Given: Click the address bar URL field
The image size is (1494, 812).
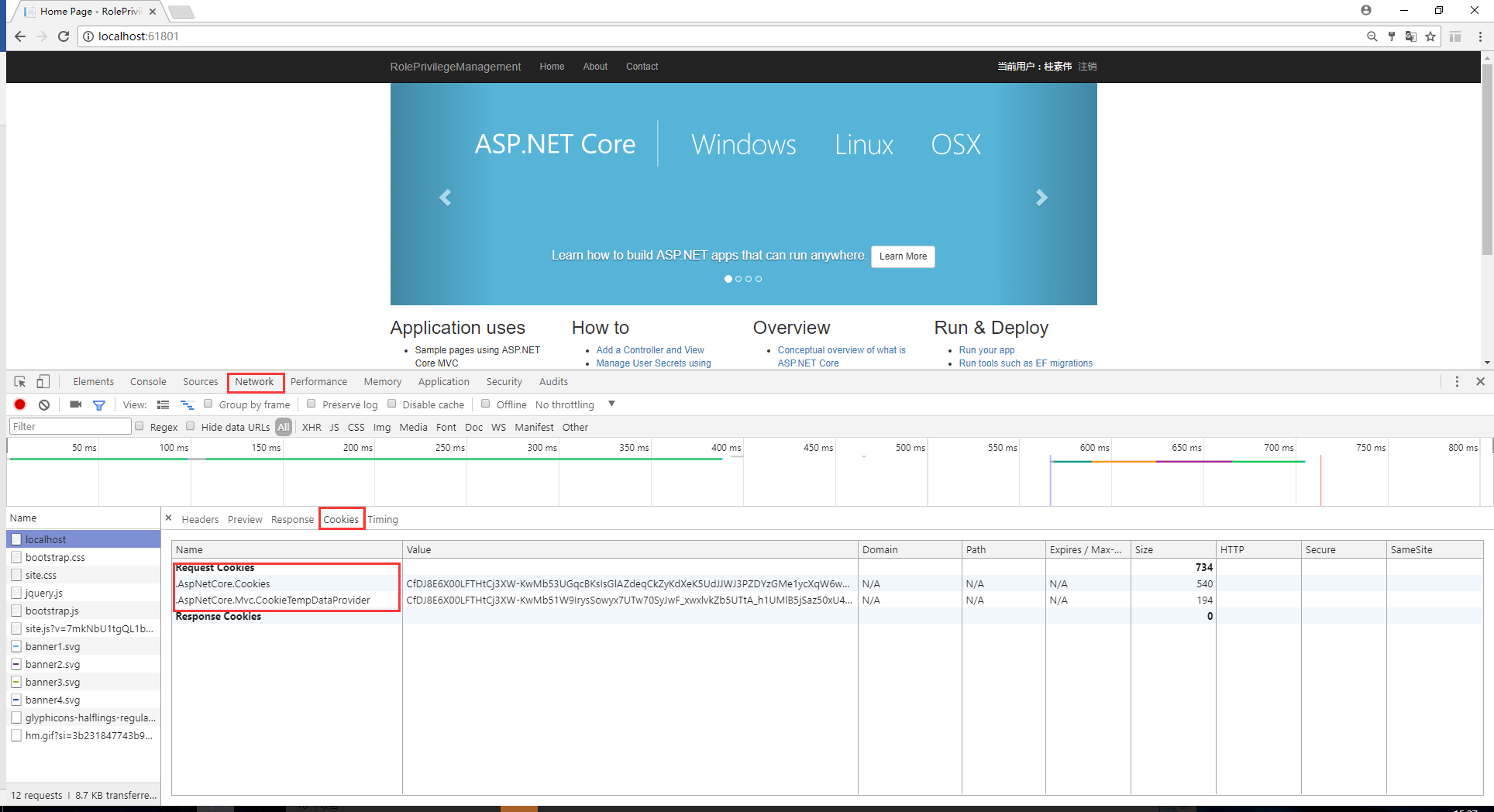Looking at the screenshot, I should tap(721, 36).
